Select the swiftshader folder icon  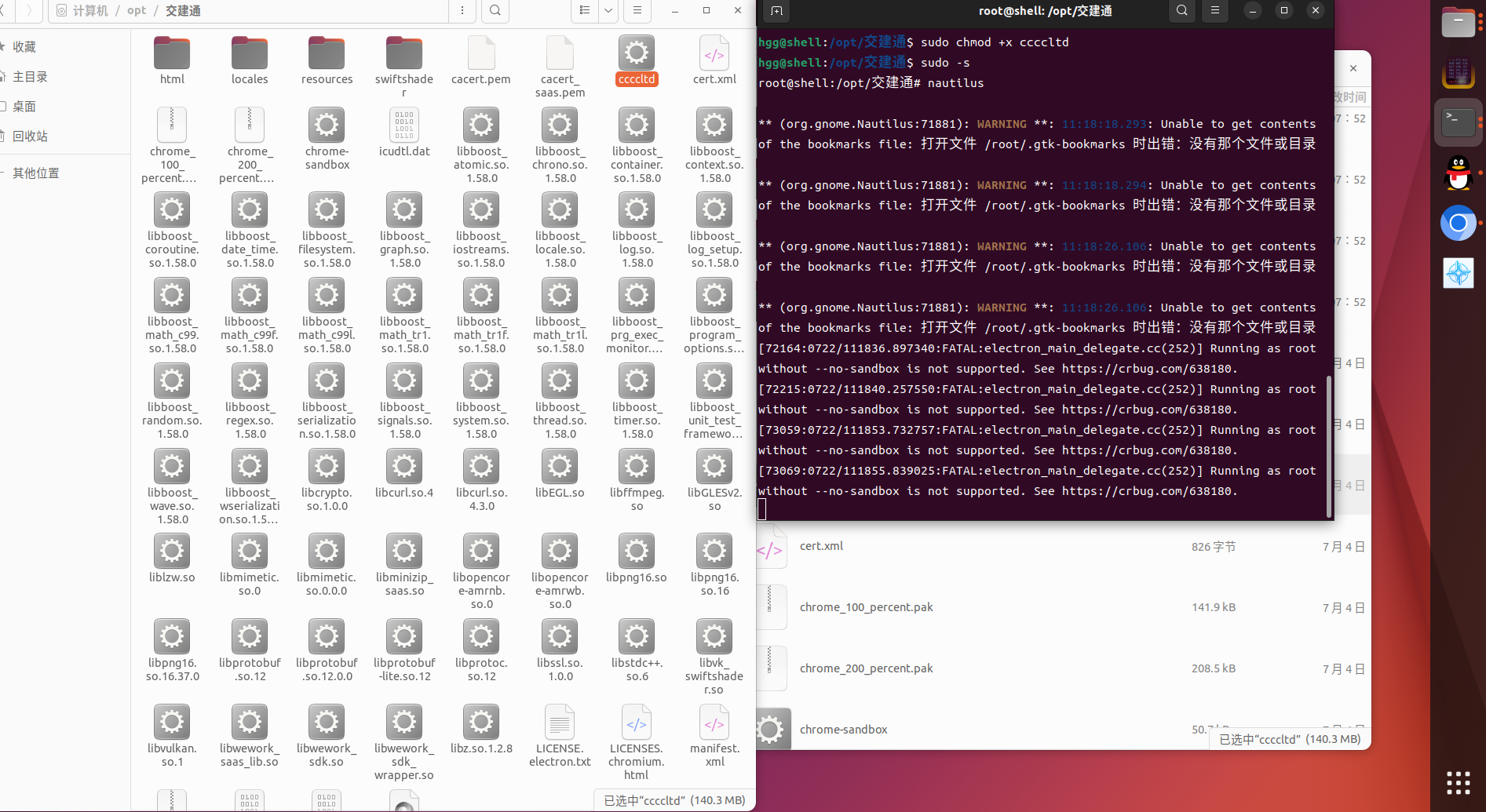click(x=404, y=53)
